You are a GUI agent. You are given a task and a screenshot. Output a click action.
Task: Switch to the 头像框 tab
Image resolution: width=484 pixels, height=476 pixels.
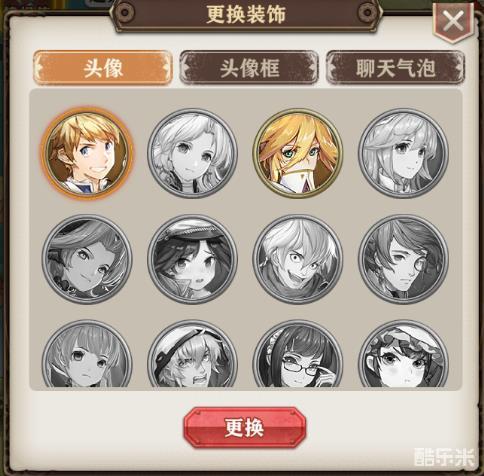coord(249,68)
